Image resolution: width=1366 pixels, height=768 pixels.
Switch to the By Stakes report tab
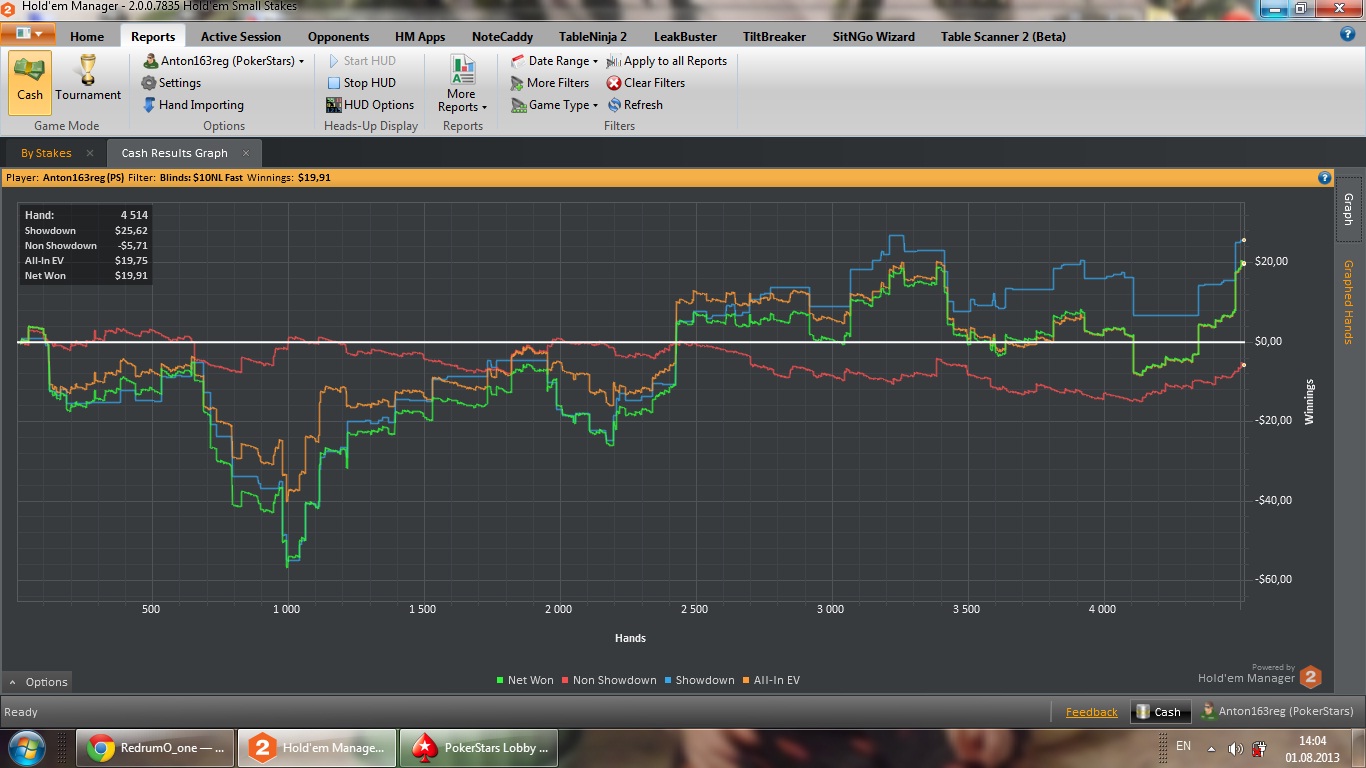pos(46,153)
